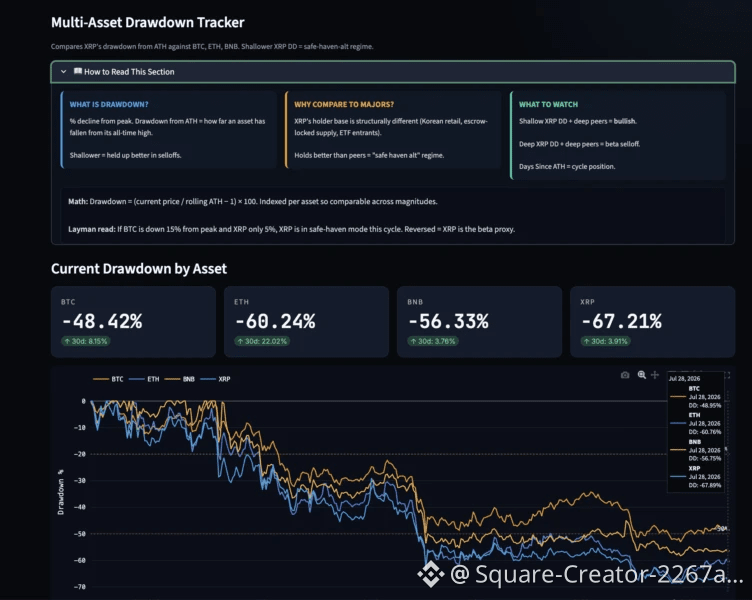This screenshot has height=600, width=752.
Task: Click the tooltip value DD: -48.95%
Action: coord(705,405)
